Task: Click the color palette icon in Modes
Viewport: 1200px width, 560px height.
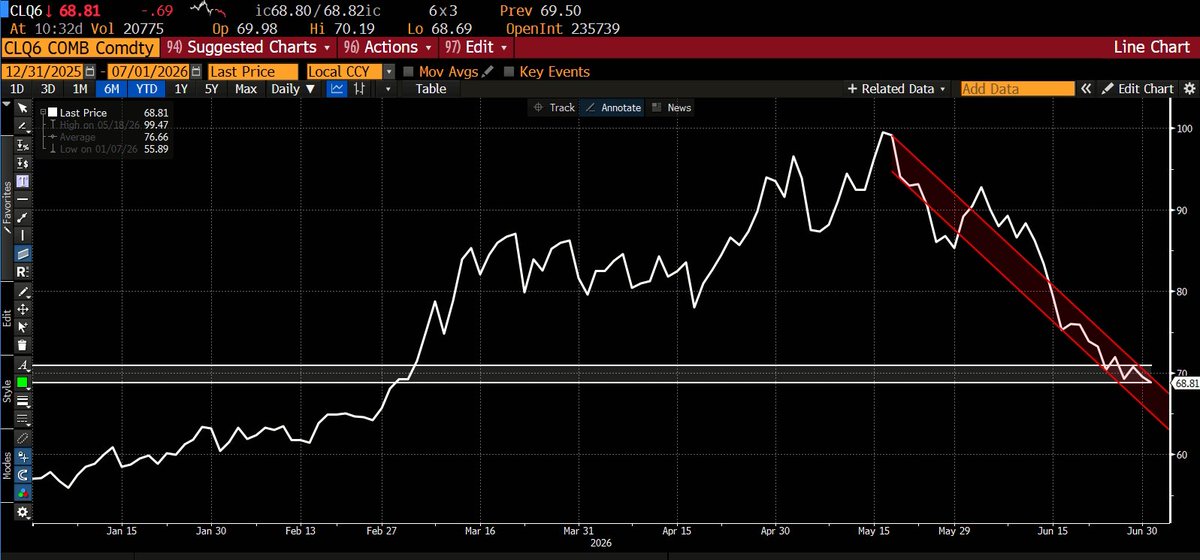Action: [x=24, y=493]
